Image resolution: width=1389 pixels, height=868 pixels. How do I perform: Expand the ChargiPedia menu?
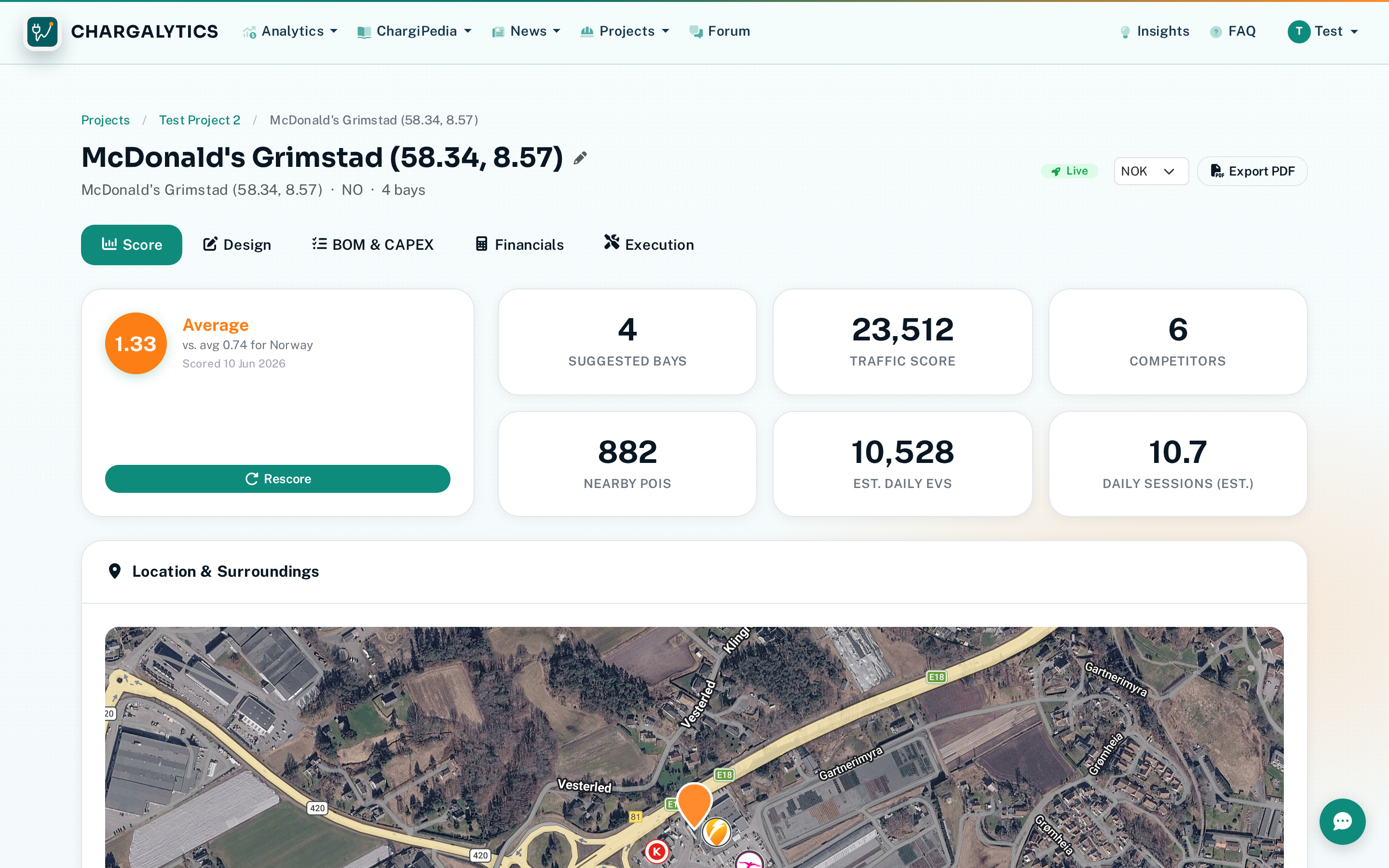coord(414,31)
